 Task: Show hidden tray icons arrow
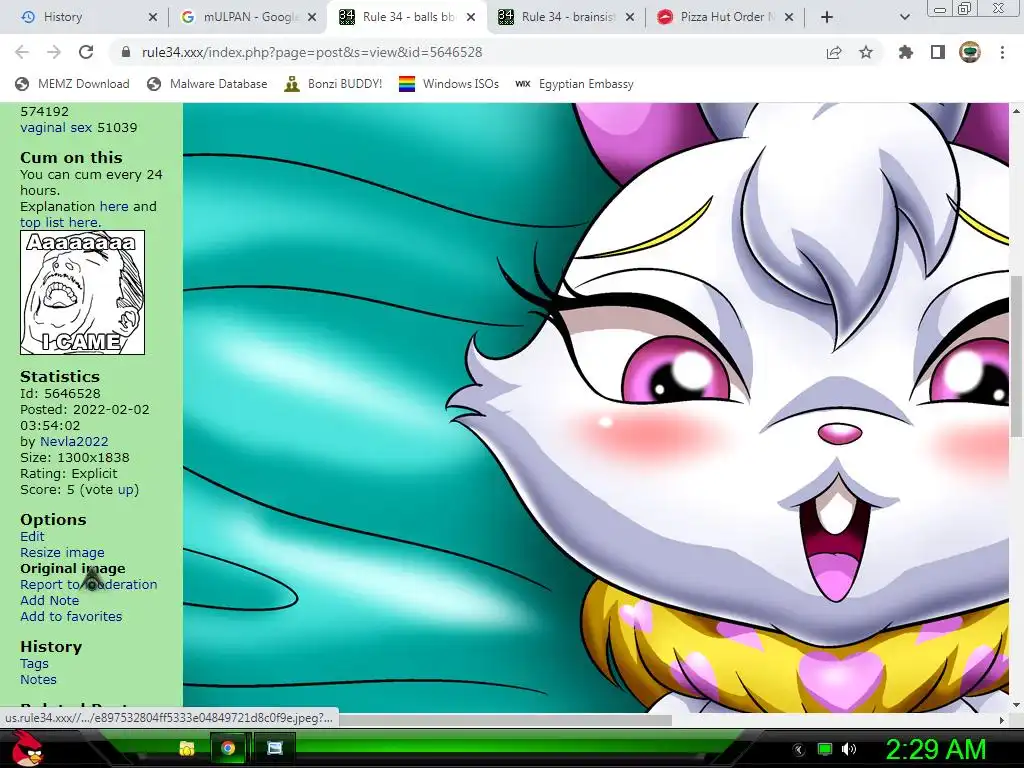pyautogui.click(x=799, y=750)
